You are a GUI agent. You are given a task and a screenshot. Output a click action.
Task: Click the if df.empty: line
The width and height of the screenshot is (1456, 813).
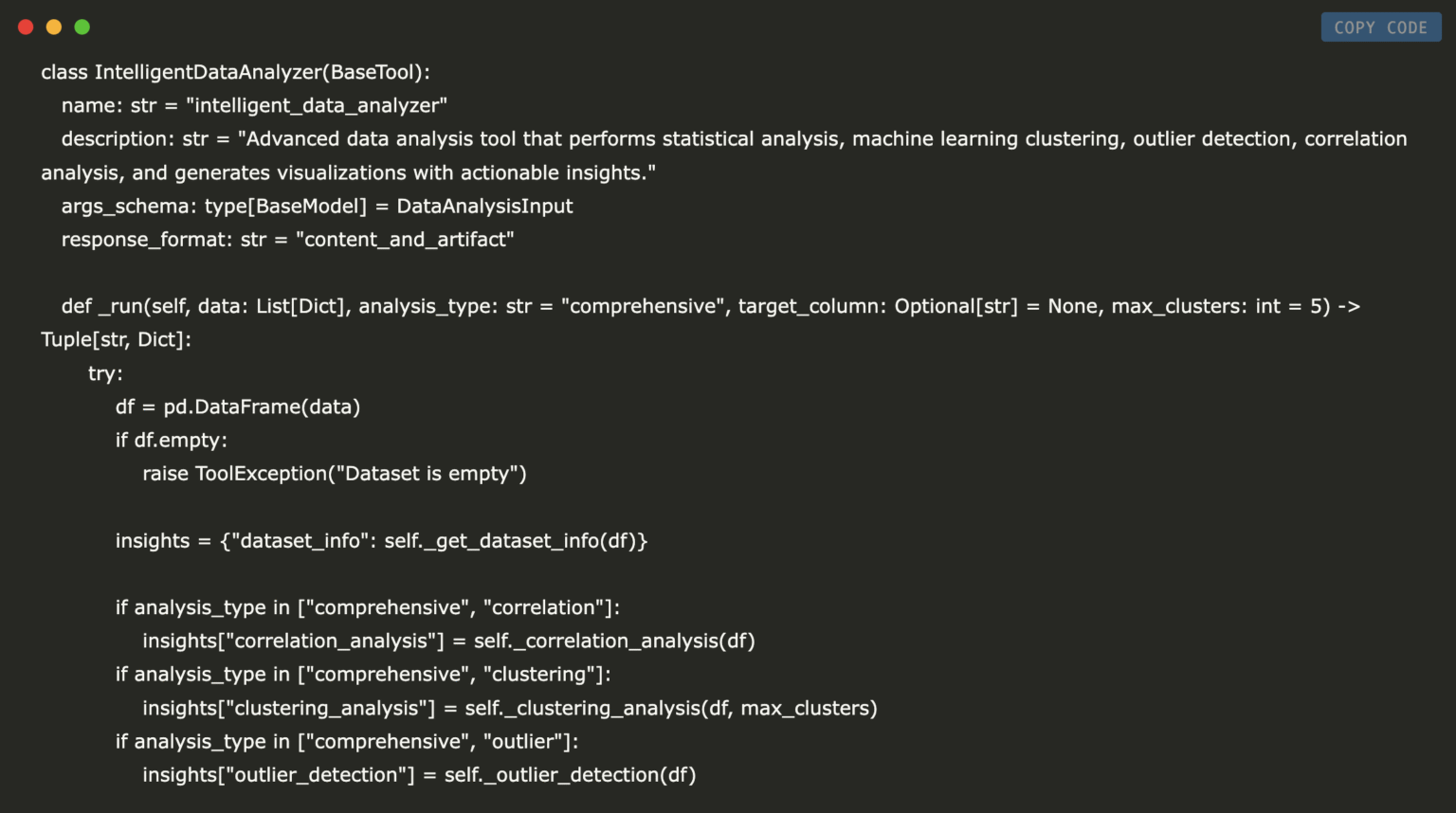click(171, 440)
